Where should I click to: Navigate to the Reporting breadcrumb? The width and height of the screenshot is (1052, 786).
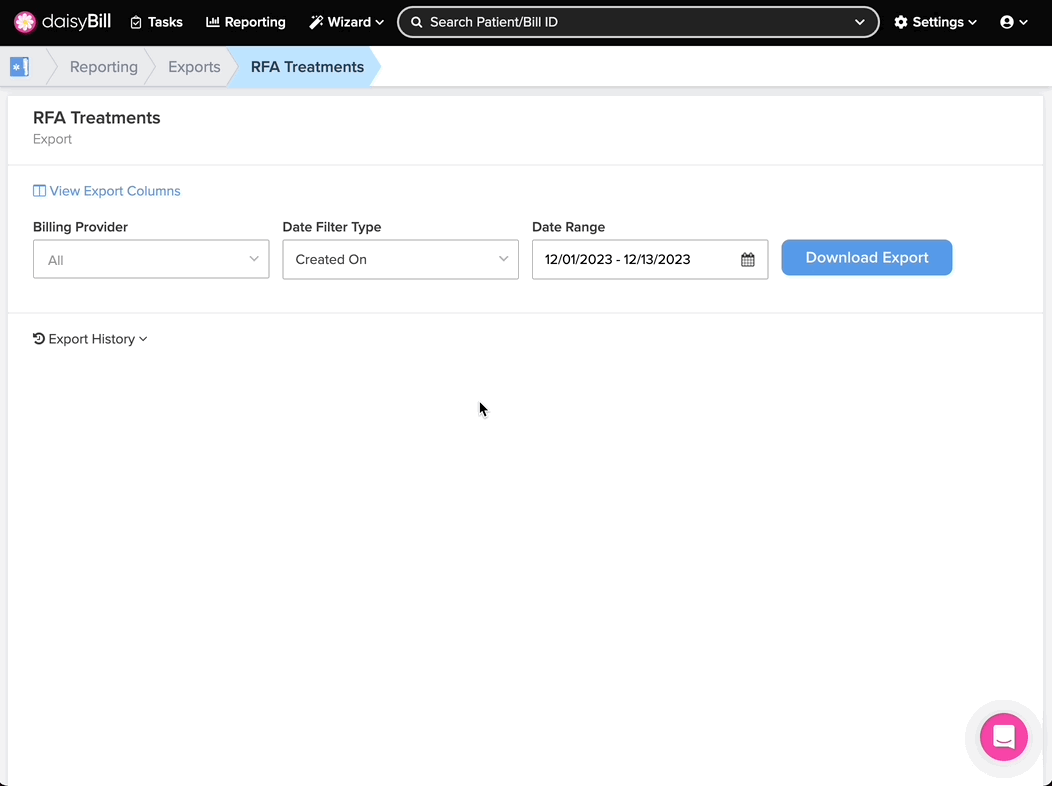coord(104,67)
